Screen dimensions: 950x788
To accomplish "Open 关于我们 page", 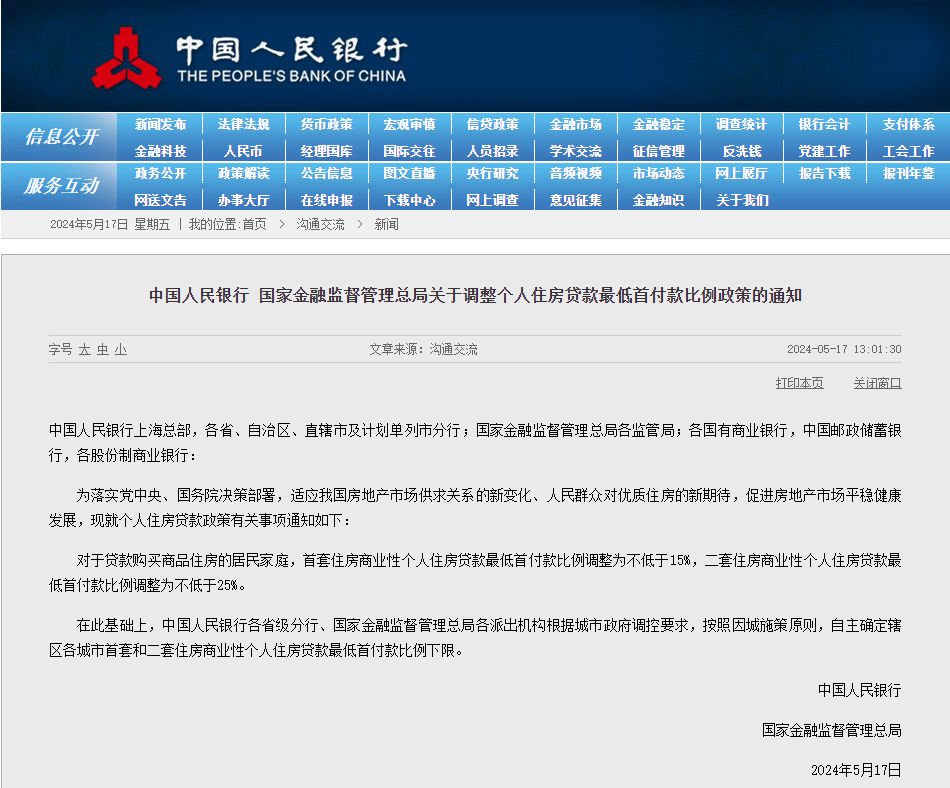I will coord(742,200).
